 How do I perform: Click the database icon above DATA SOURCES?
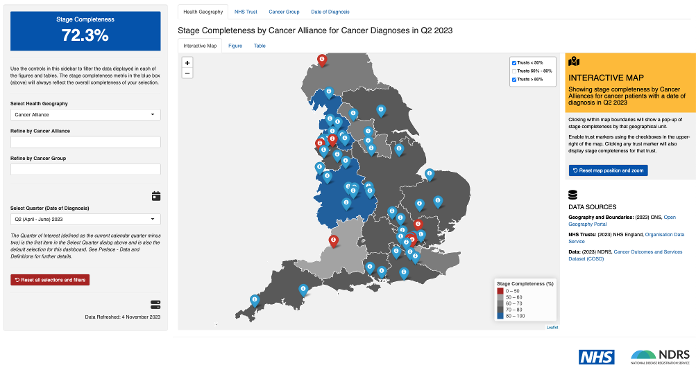click(x=573, y=195)
